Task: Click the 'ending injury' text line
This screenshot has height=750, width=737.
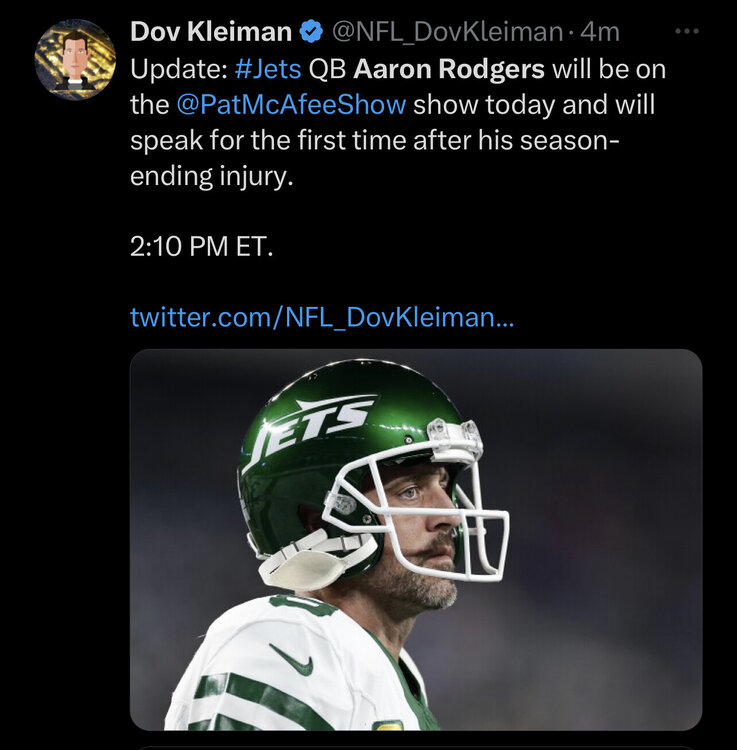Action: (215, 177)
